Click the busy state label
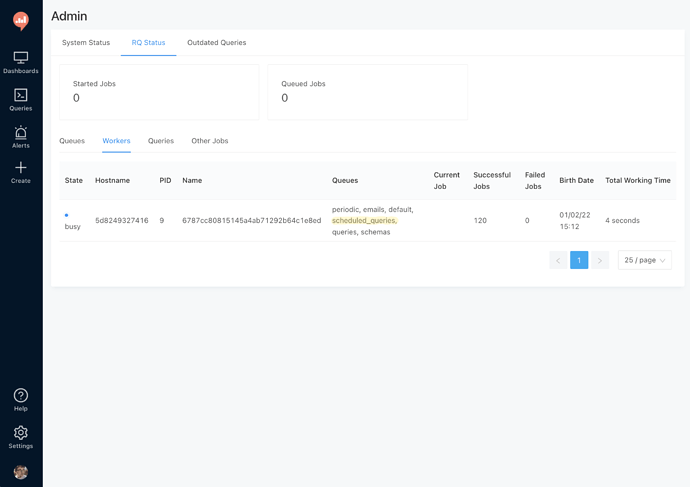 pos(73,227)
